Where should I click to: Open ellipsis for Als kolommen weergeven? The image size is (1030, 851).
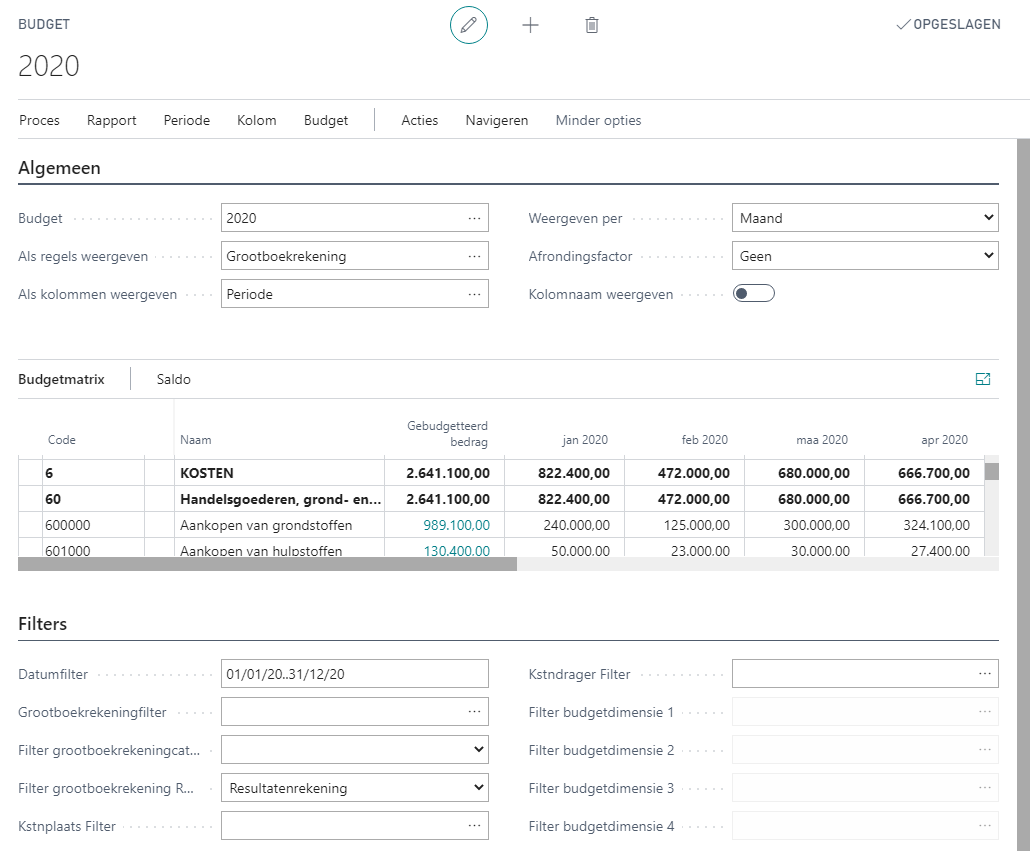pyautogui.click(x=474, y=294)
